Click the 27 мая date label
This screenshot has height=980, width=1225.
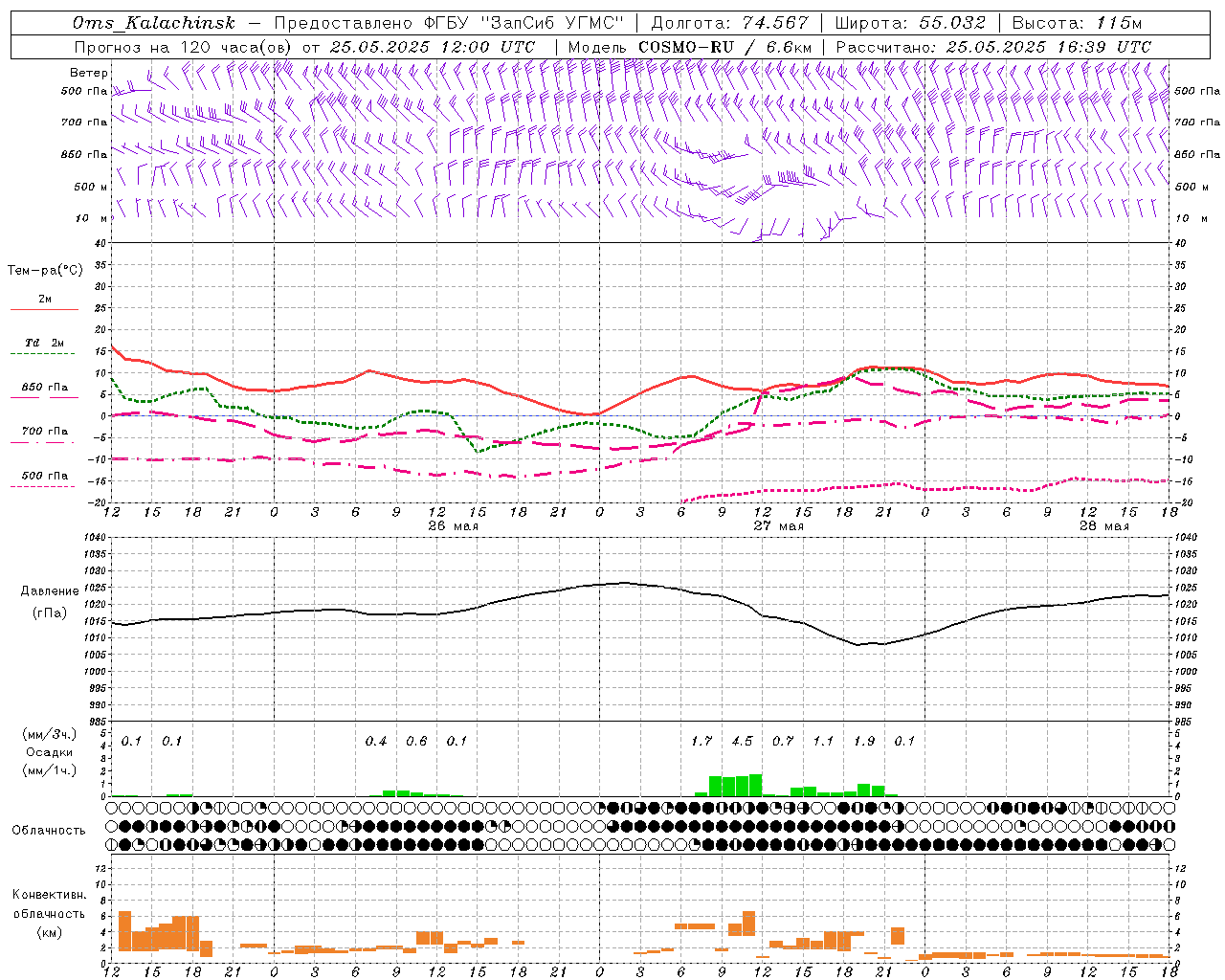point(778,526)
